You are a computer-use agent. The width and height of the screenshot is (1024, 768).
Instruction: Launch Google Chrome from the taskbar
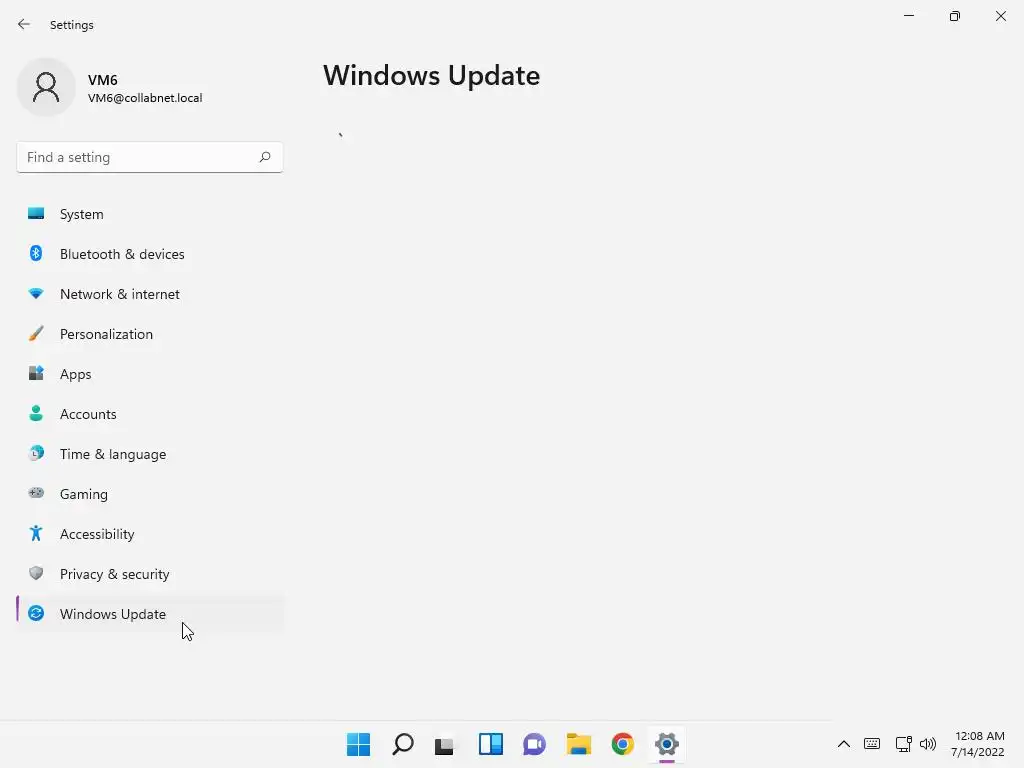click(622, 744)
